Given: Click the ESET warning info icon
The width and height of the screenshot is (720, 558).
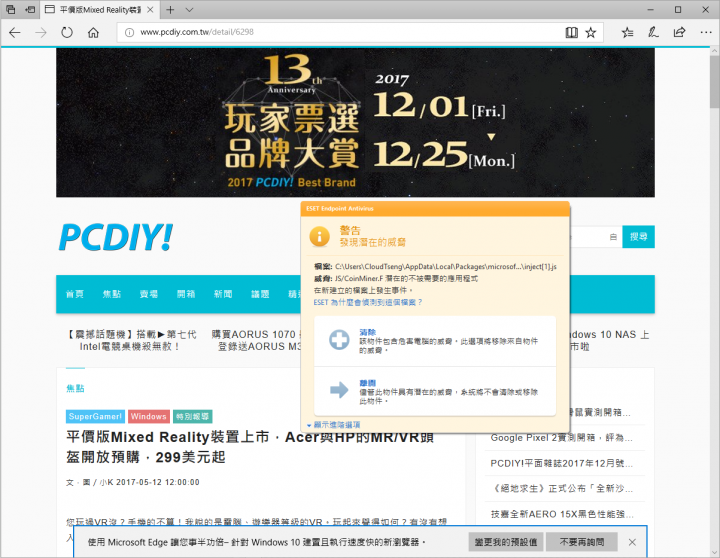Looking at the screenshot, I should click(x=320, y=237).
